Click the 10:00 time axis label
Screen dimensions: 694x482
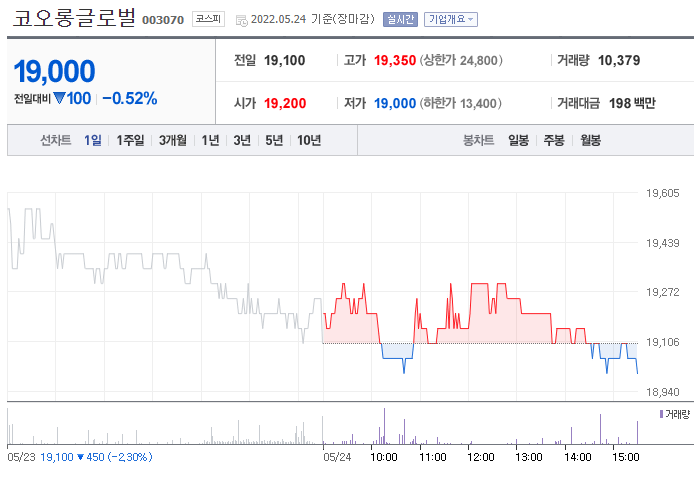coord(384,457)
